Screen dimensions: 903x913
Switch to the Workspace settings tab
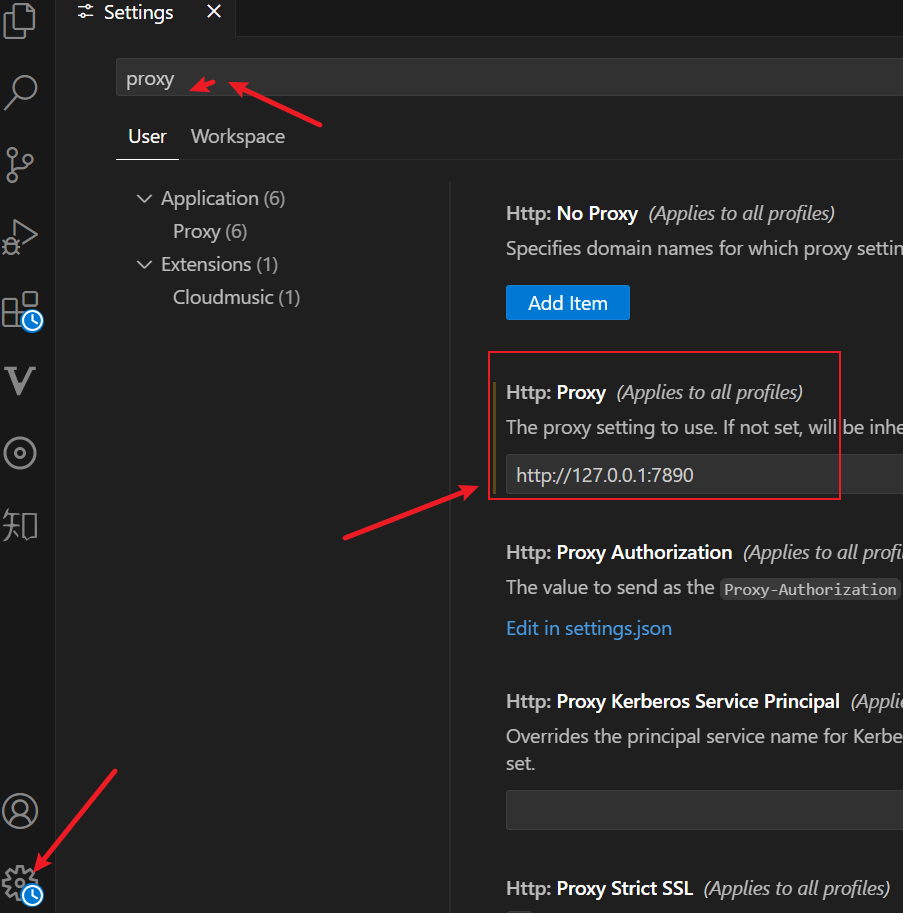point(238,137)
